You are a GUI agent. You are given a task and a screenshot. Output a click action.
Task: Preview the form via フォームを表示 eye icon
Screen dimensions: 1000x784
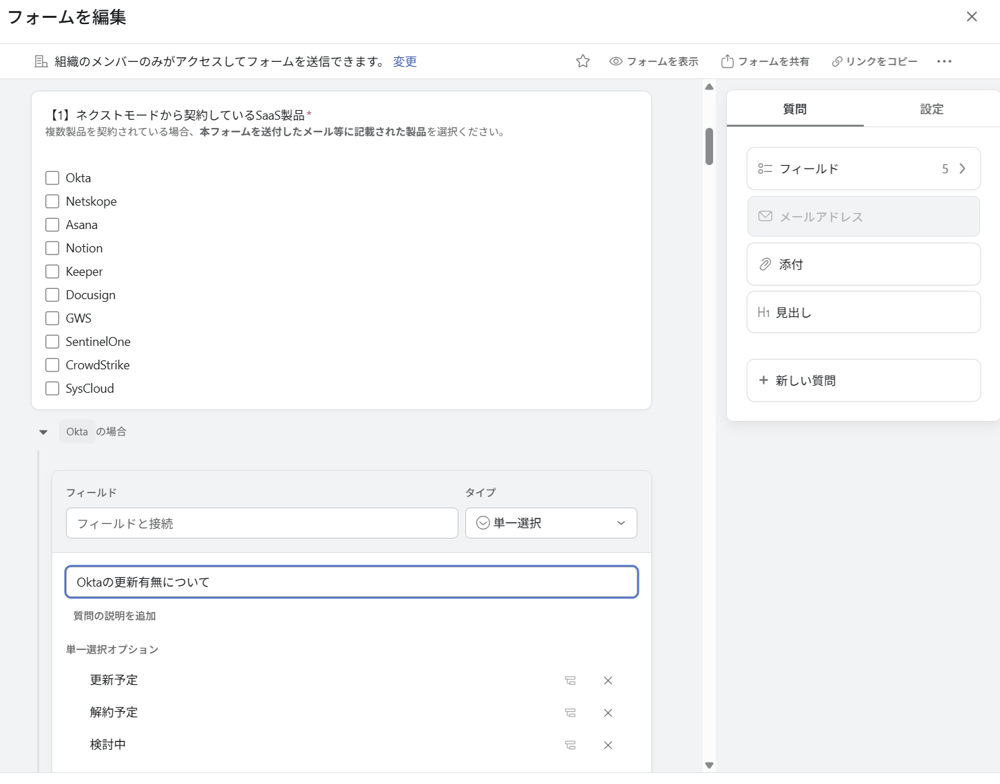[x=654, y=61]
